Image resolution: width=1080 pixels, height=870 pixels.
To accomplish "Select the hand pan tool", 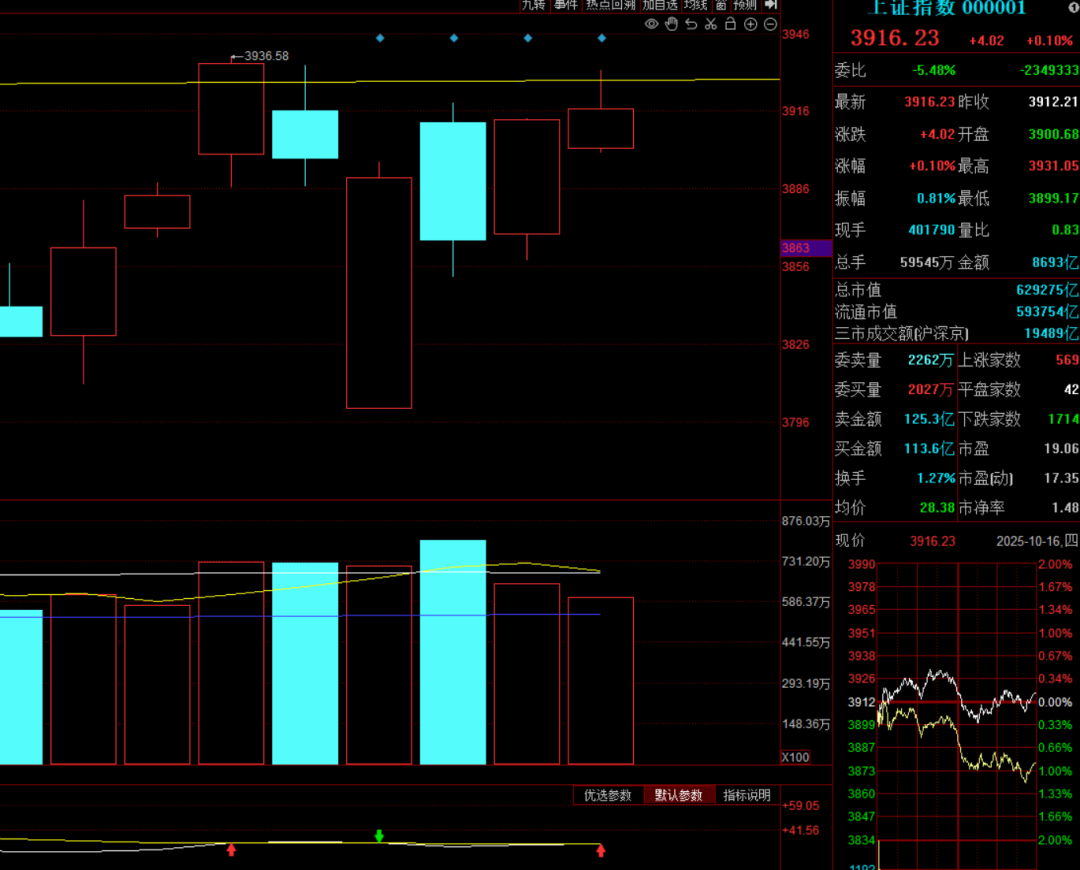I will pyautogui.click(x=672, y=24).
